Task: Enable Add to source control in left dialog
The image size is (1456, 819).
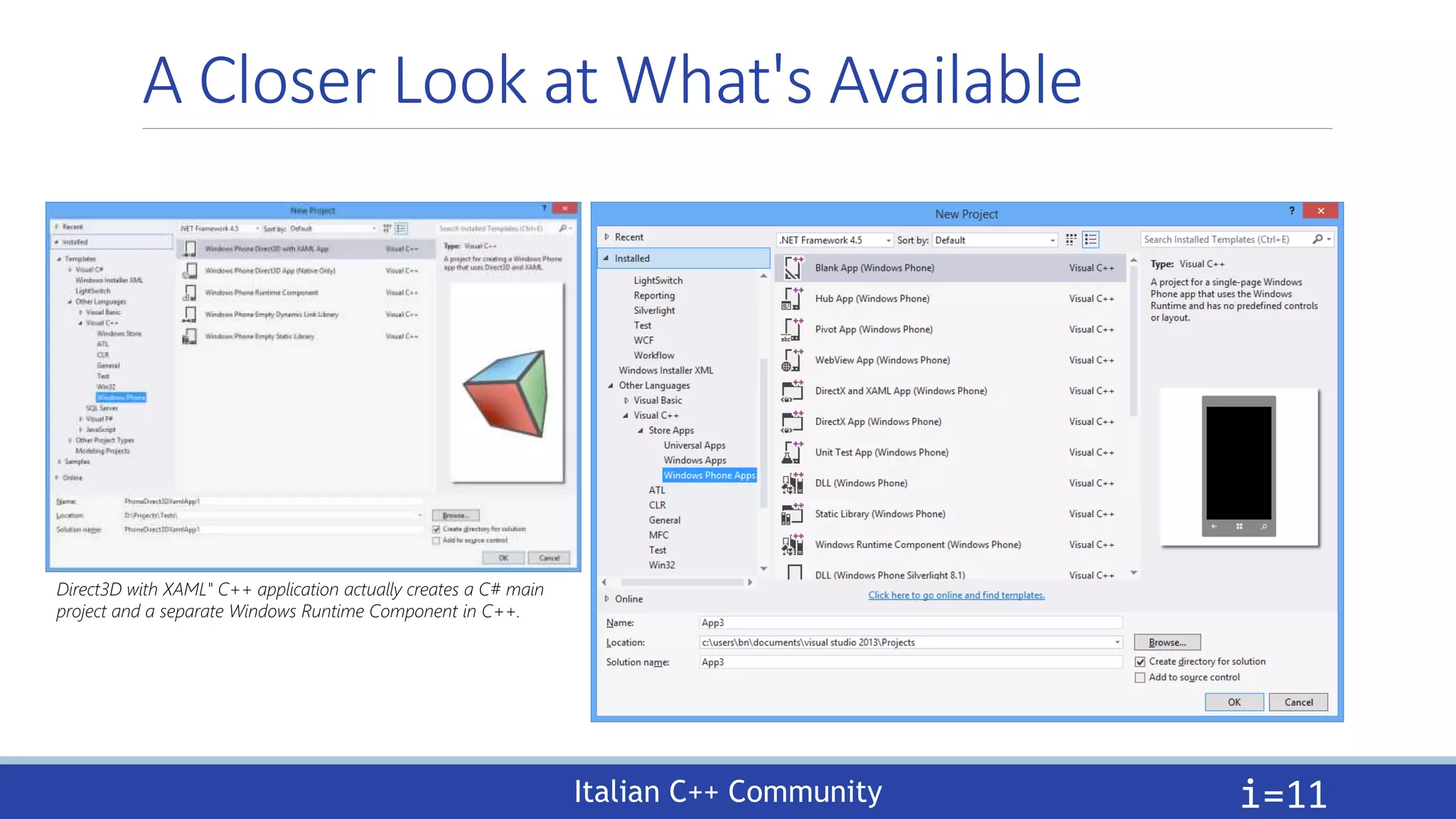Action: tap(437, 541)
